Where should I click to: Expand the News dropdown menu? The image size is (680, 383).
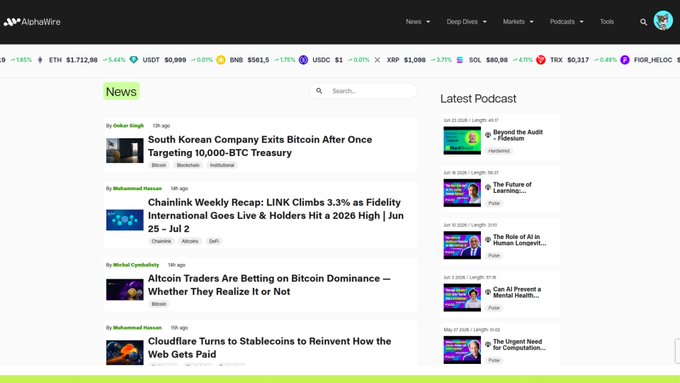tap(418, 22)
